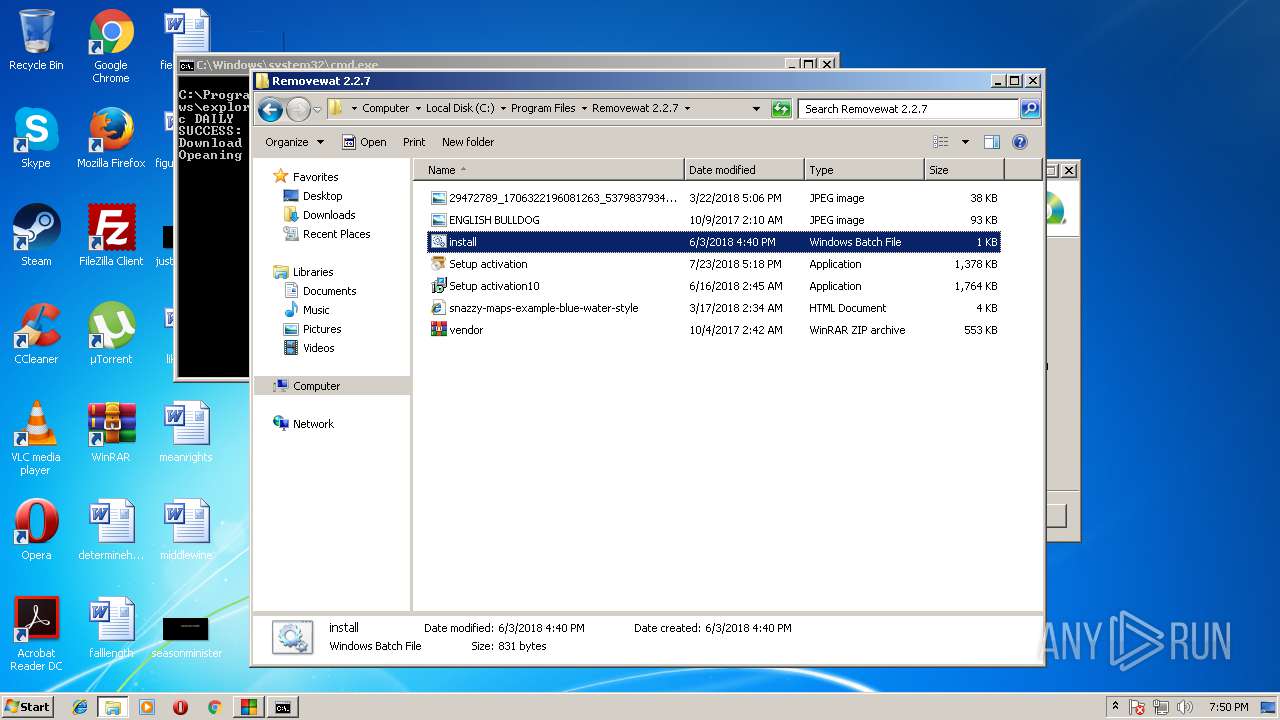
Task: Open Desktop in navigation pane
Action: pyautogui.click(x=322, y=196)
